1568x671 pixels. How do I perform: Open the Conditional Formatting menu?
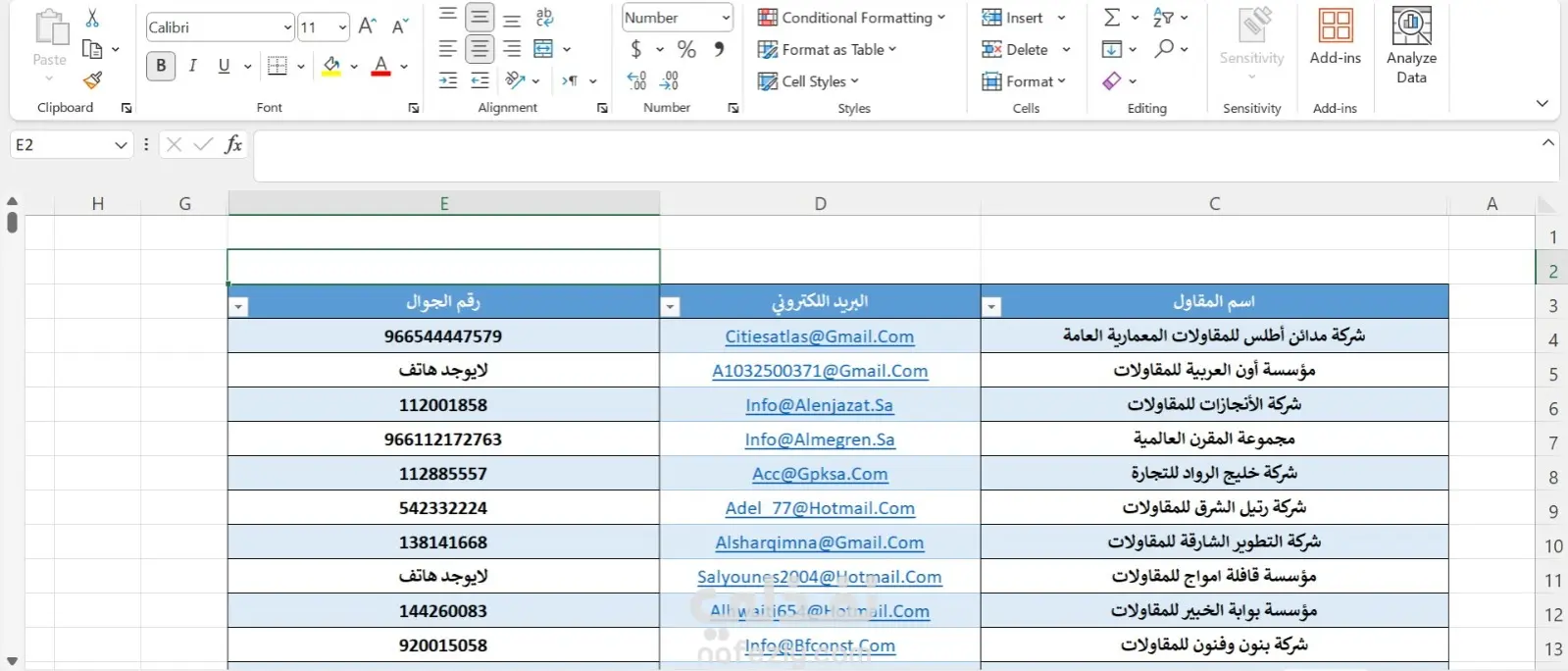851,18
